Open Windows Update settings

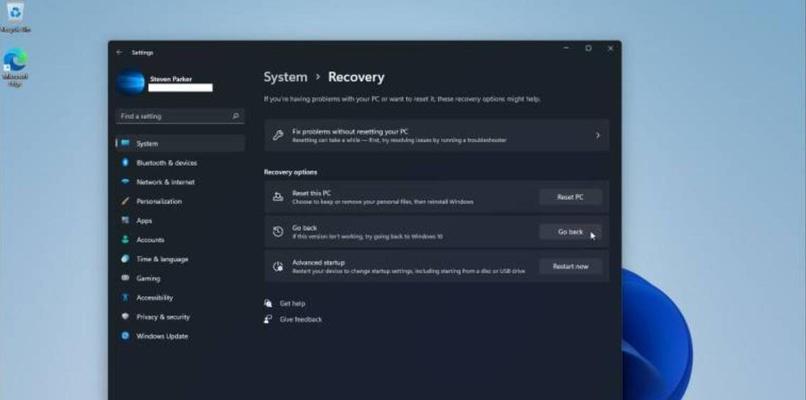pyautogui.click(x=180, y=336)
